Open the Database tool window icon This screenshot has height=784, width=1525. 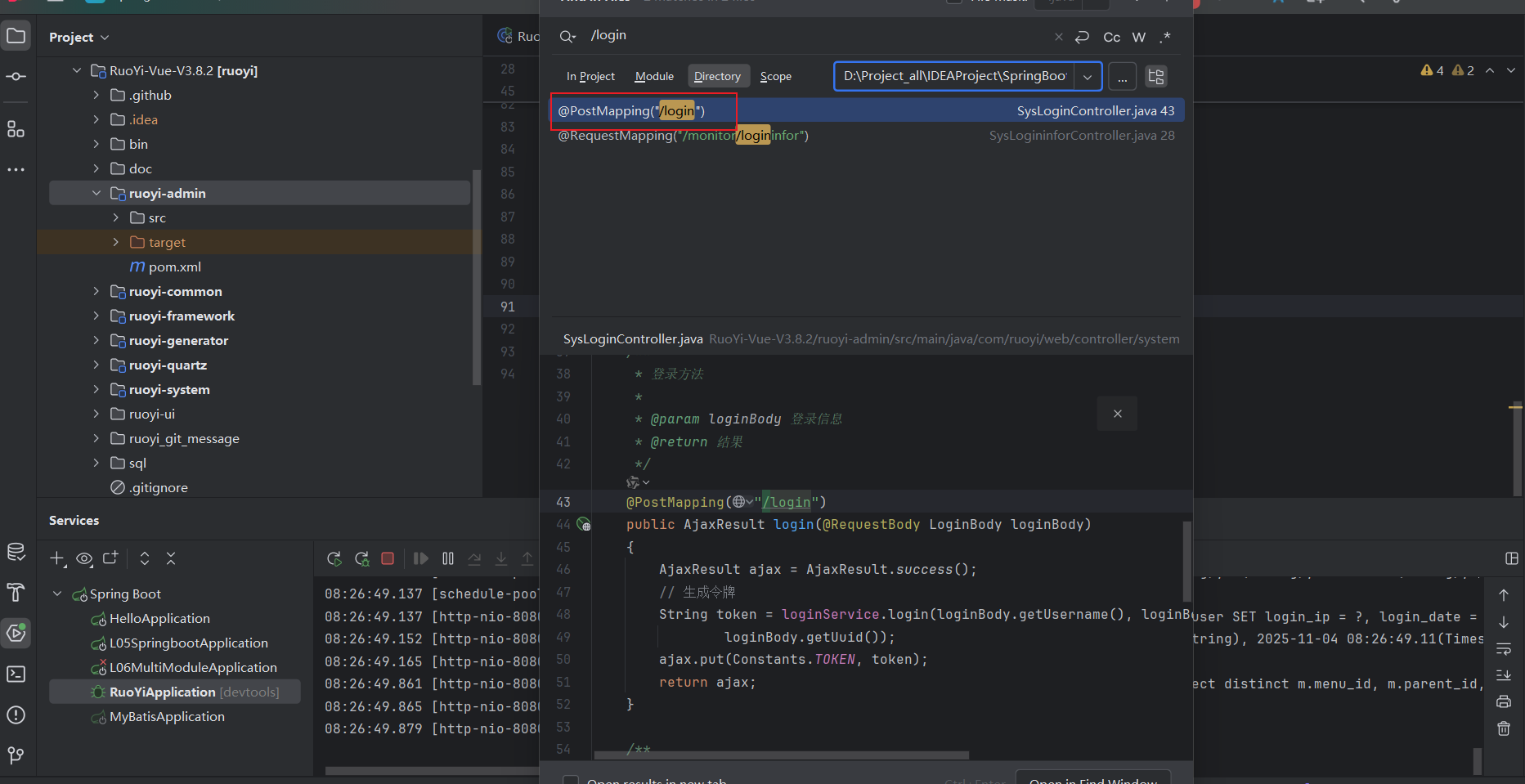click(x=16, y=552)
